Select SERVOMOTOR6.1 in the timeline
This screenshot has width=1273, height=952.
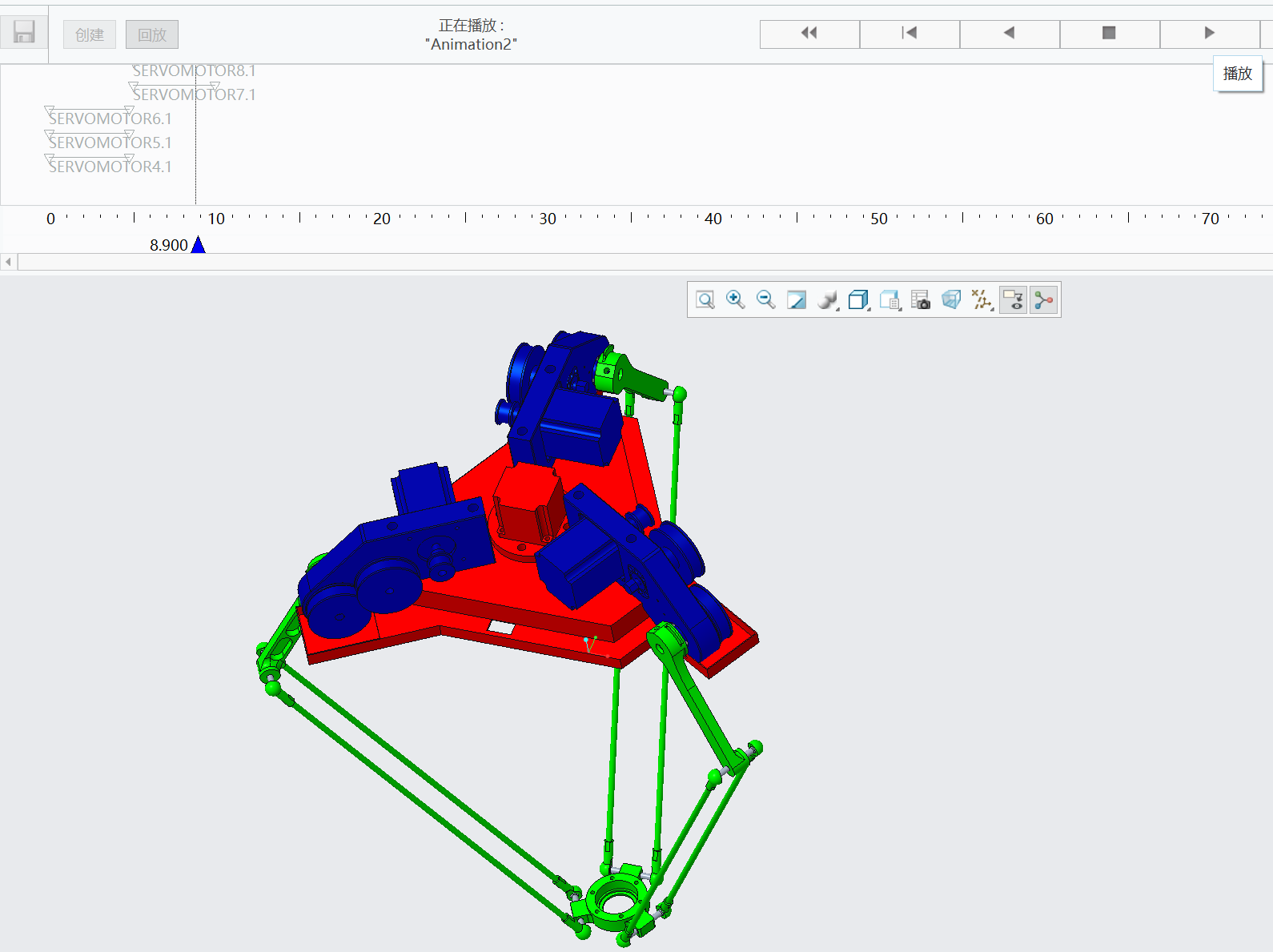click(110, 118)
